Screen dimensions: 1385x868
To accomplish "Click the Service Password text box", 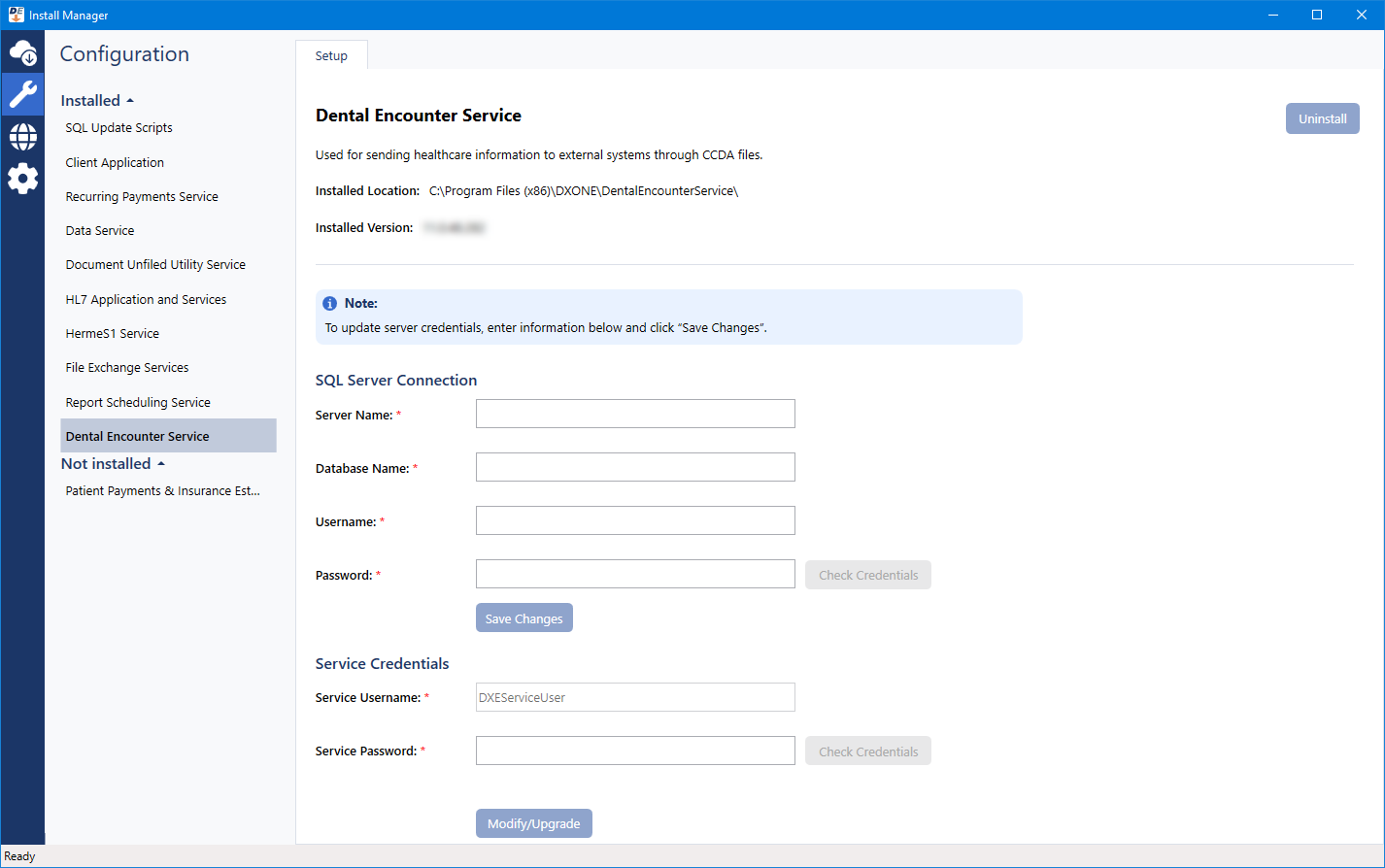I will click(x=635, y=751).
